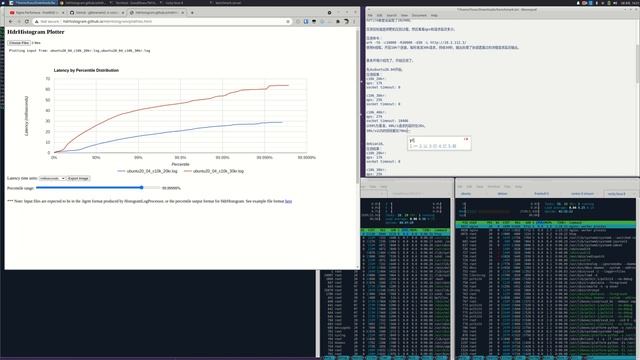Open Mousepad View menu
Viewport: 640px width, 360px height.
[x=404, y=16]
